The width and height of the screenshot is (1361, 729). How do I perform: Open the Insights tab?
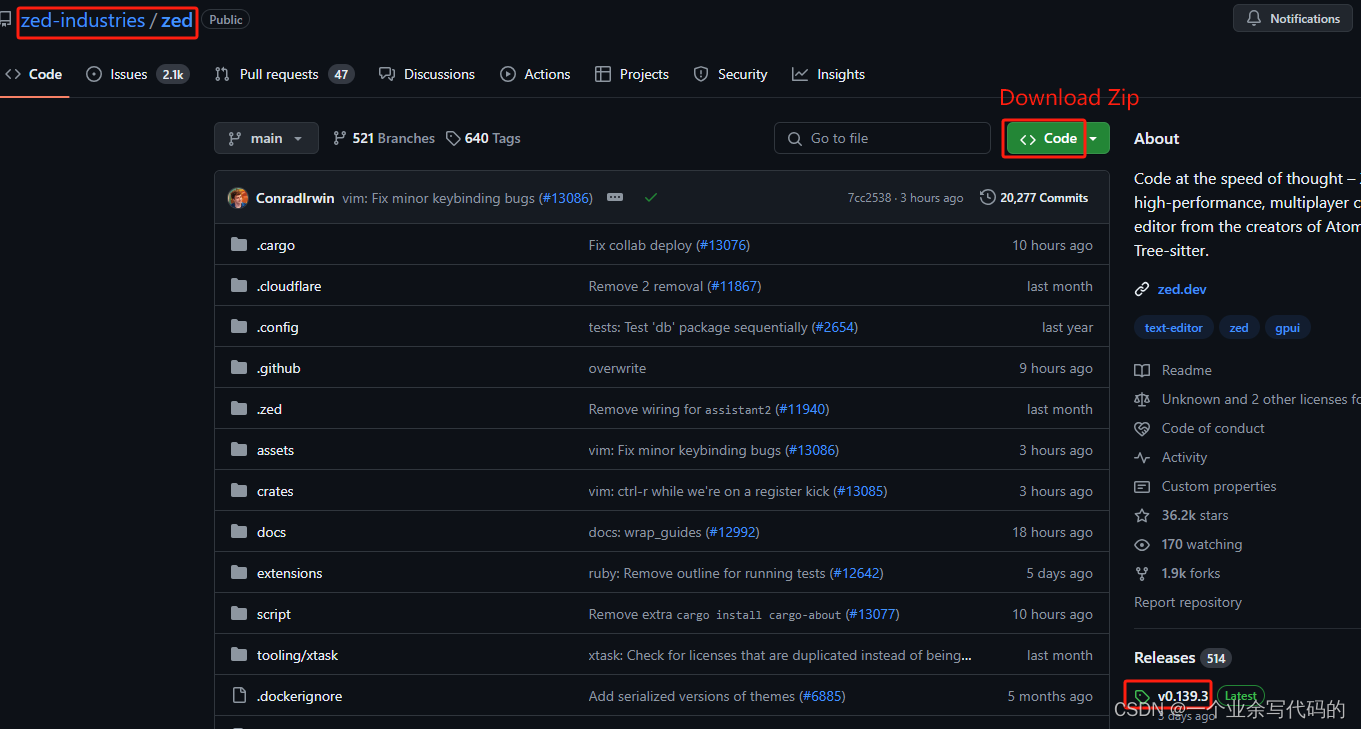tap(828, 74)
